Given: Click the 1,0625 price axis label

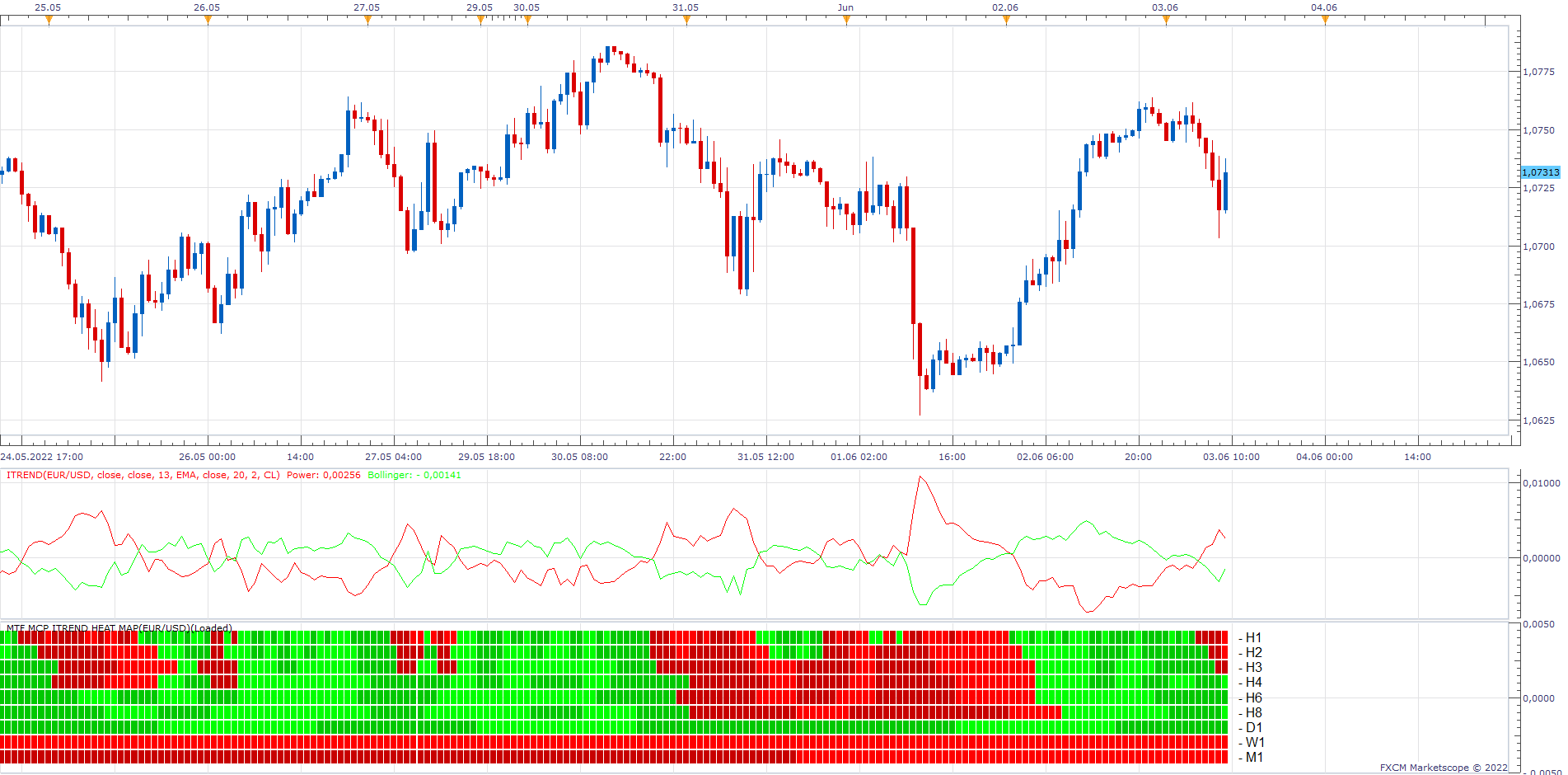Looking at the screenshot, I should coord(1538,420).
